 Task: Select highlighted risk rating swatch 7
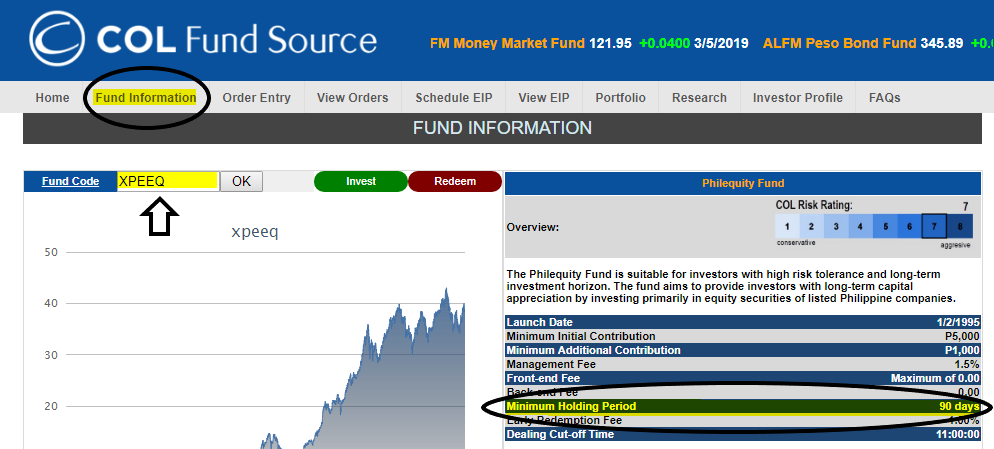pyautogui.click(x=934, y=226)
